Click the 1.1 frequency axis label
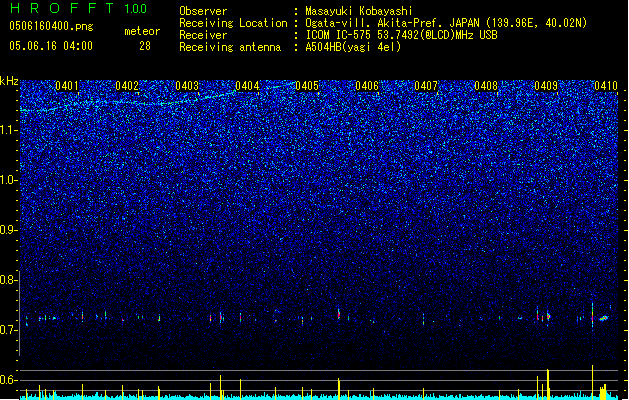This screenshot has width=629, height=400. 8,130
